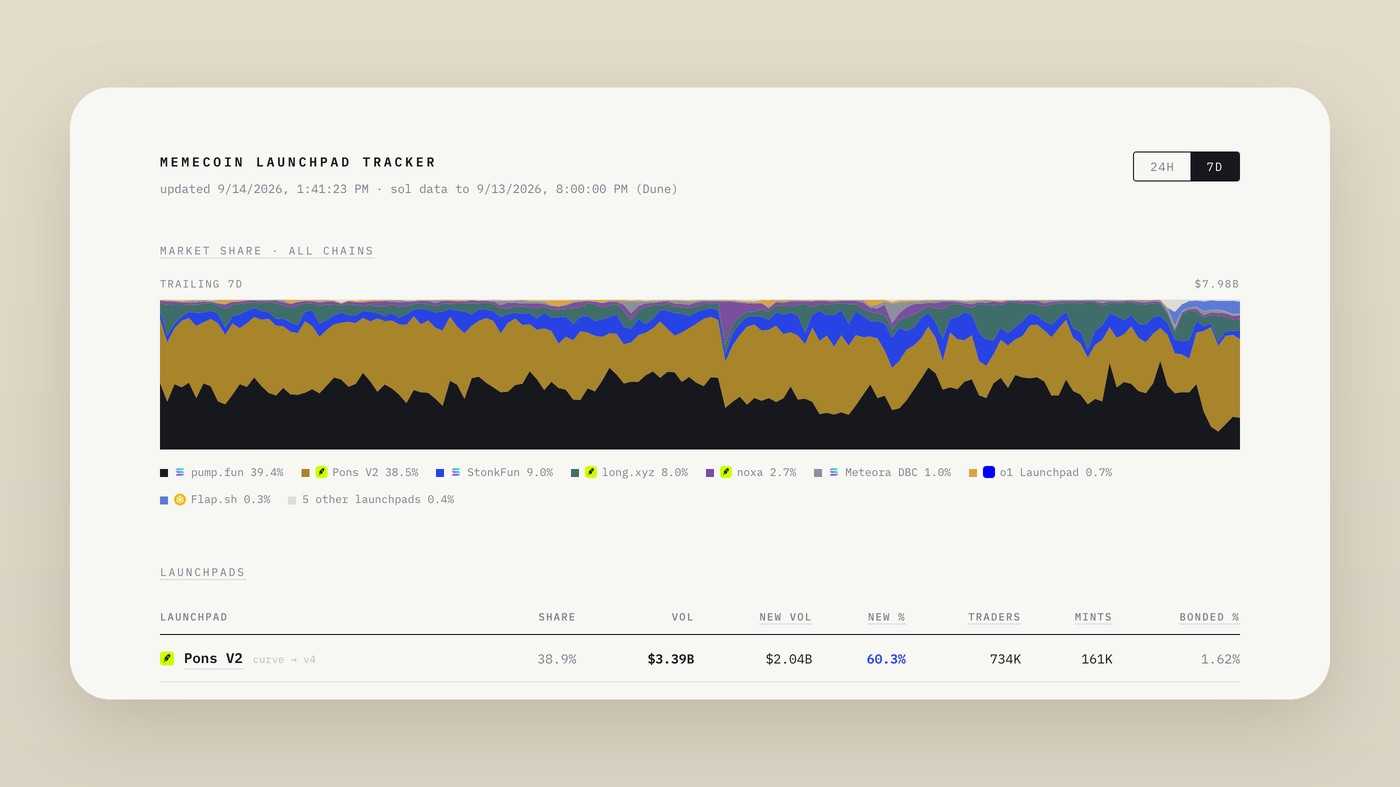The height and width of the screenshot is (787, 1400).
Task: Click the o1 Launchpad blue logo in legend
Action: 989,472
